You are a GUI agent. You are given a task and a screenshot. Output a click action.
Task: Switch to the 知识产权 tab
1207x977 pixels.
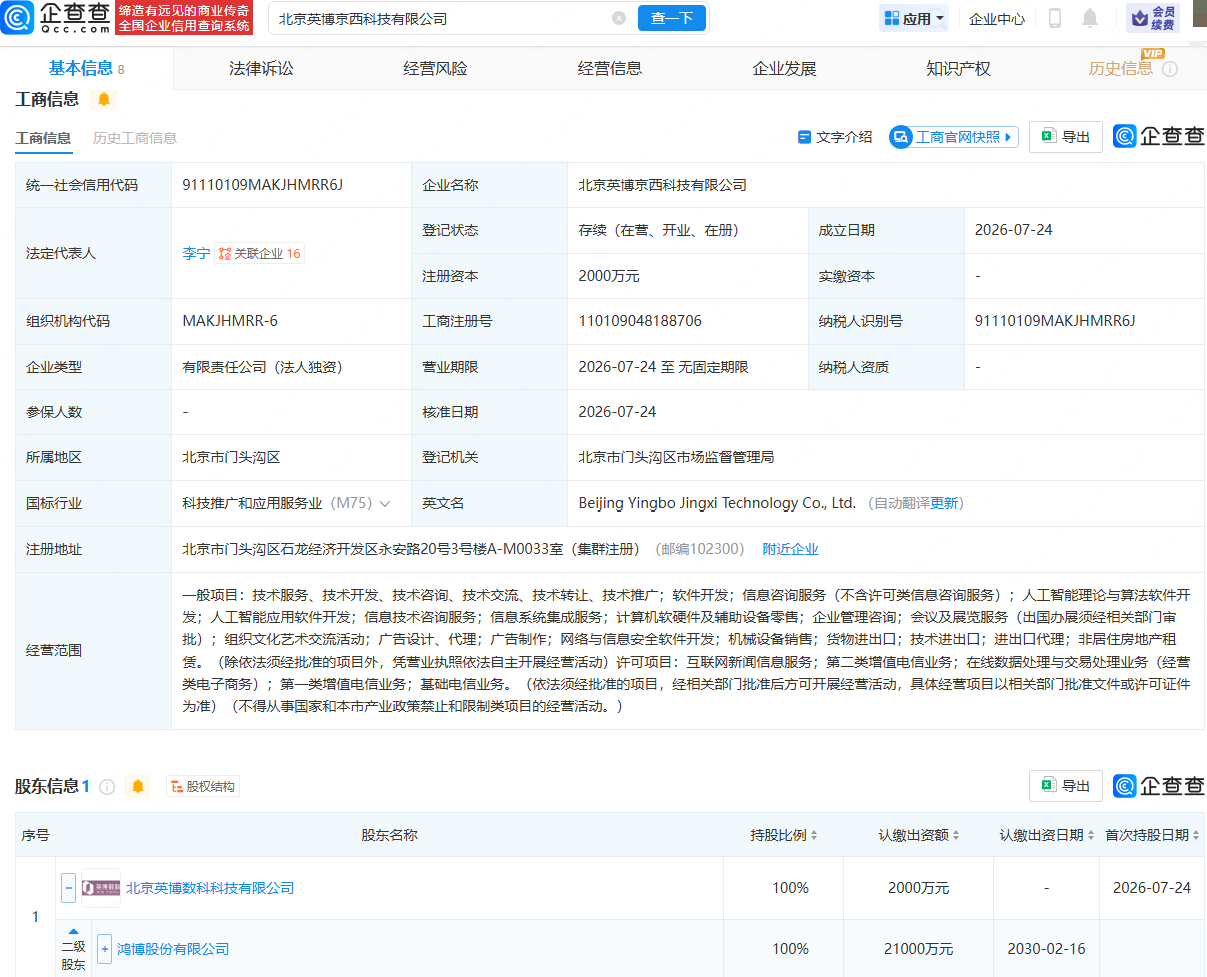coord(958,69)
